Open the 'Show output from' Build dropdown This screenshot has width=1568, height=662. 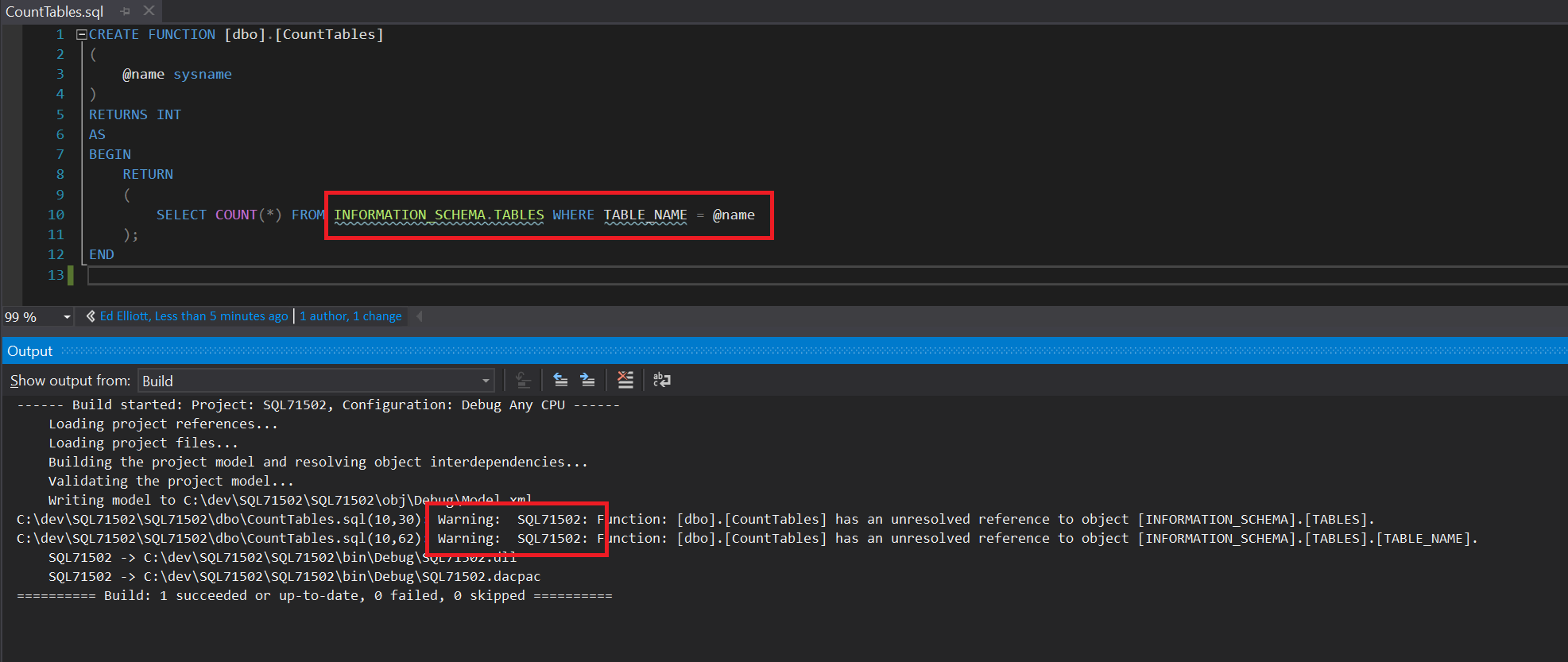click(316, 381)
